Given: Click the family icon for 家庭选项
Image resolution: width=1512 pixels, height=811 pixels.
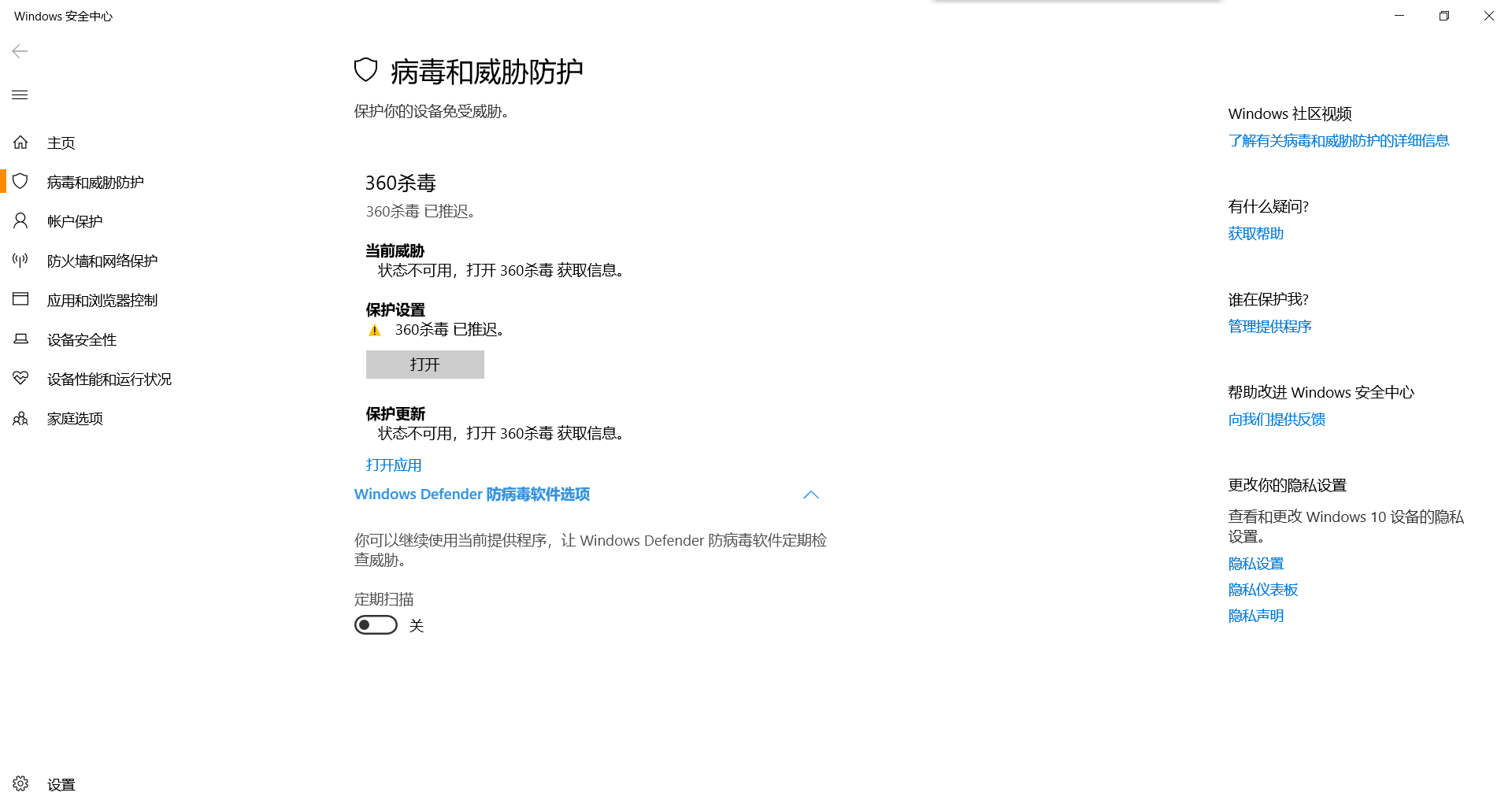Looking at the screenshot, I should point(20,418).
